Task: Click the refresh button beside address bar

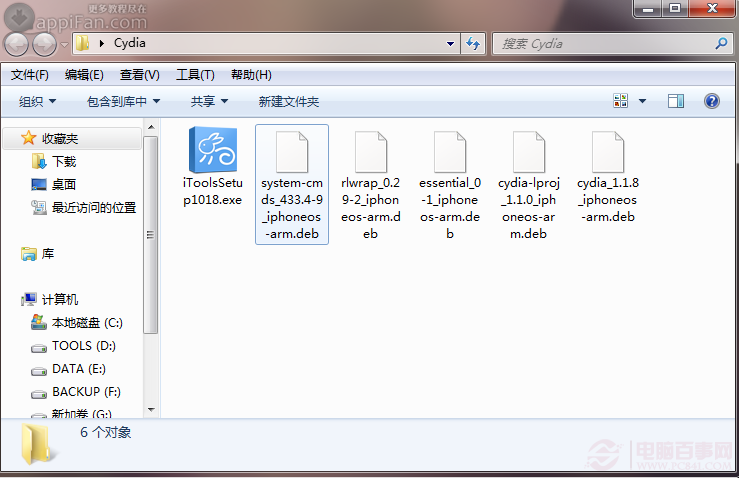Action: click(473, 44)
